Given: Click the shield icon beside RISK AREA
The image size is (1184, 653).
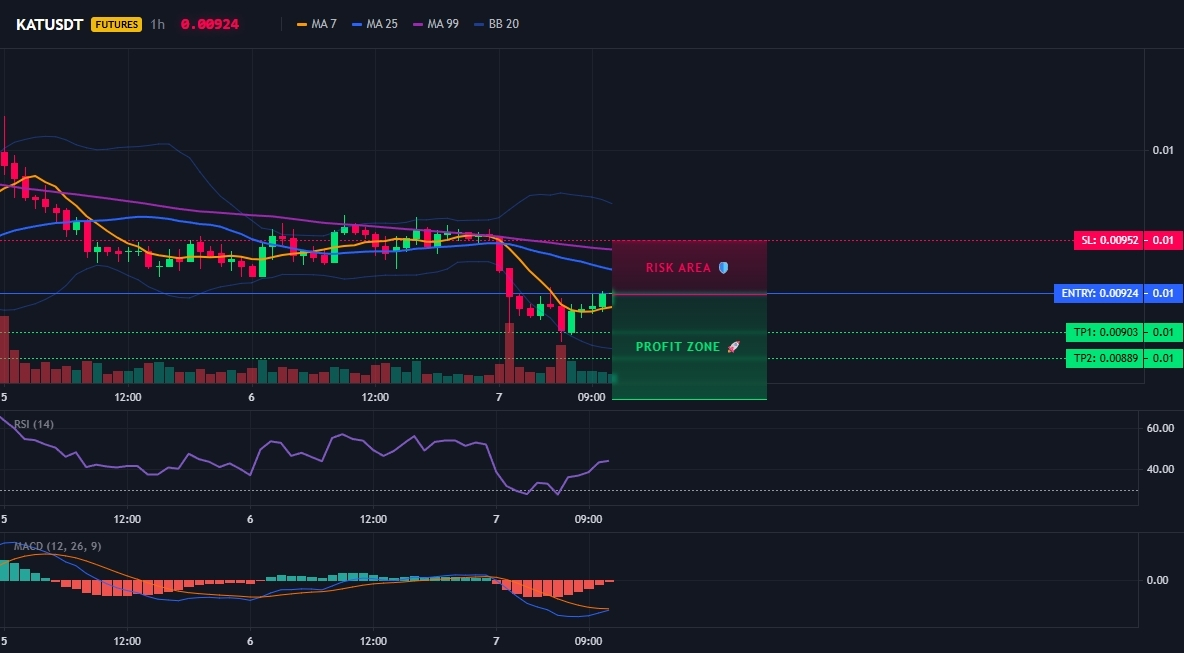Looking at the screenshot, I should 723,268.
